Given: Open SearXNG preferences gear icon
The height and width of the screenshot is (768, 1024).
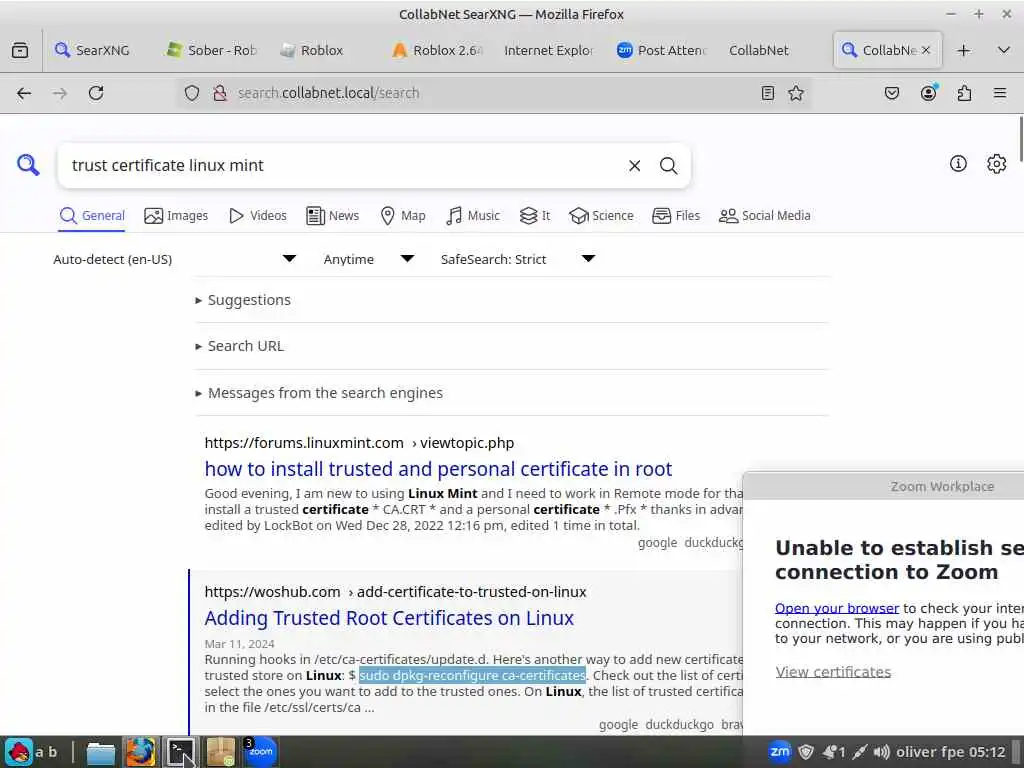Looking at the screenshot, I should click(997, 164).
